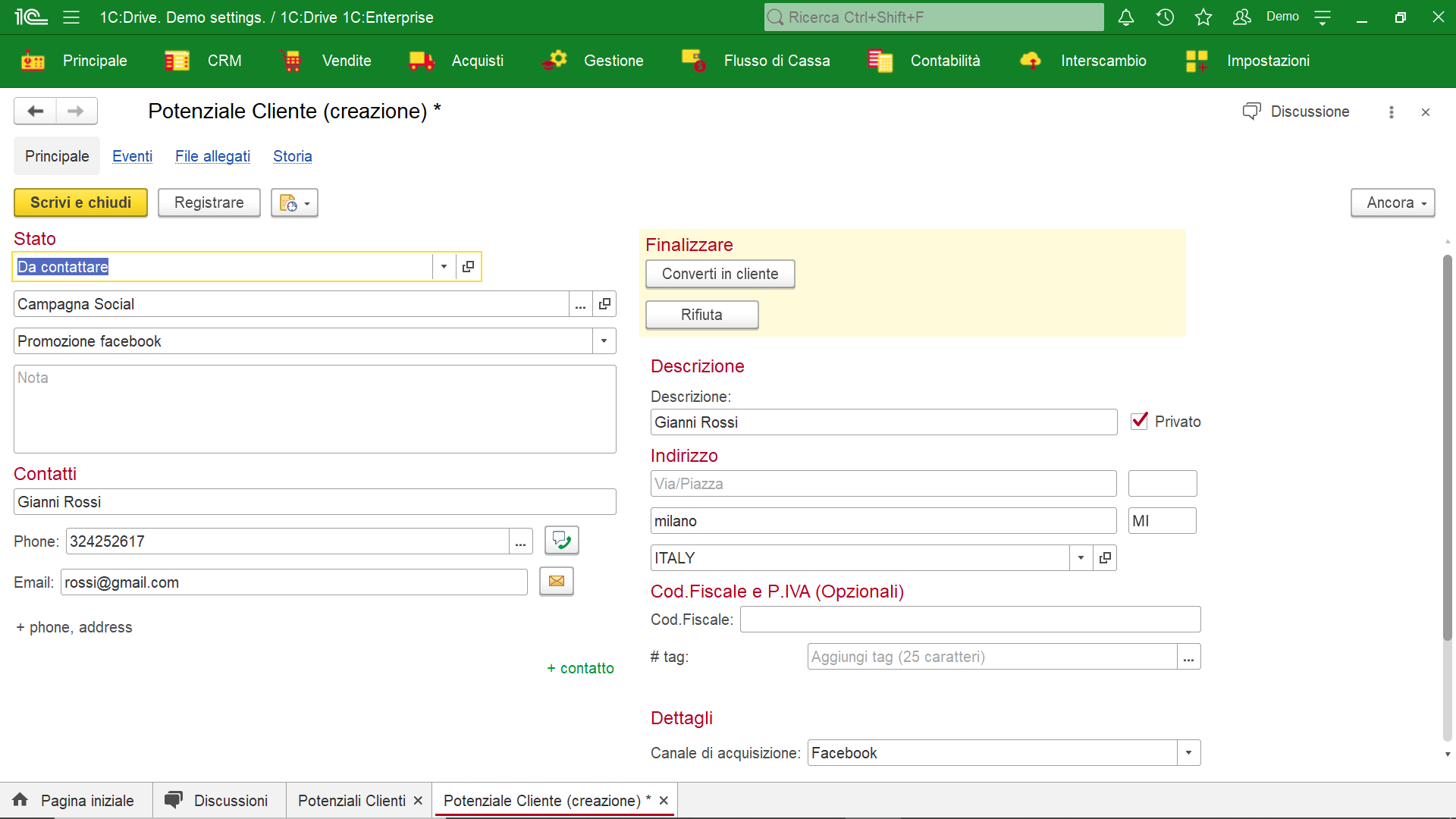The height and width of the screenshot is (819, 1456).
Task: Open the Discussione panel
Action: pyautogui.click(x=1296, y=111)
